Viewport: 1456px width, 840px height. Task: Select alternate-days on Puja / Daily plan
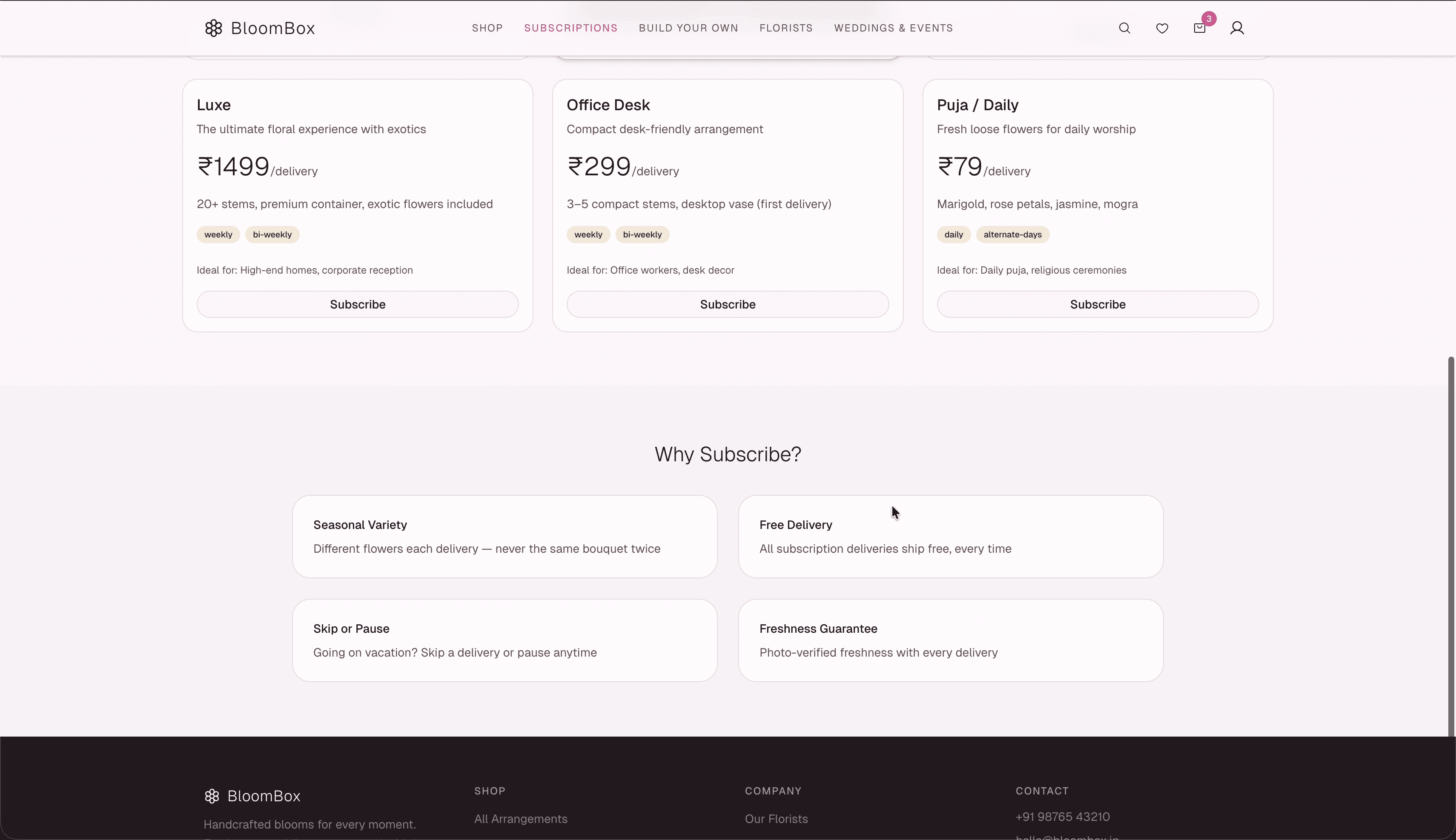[1013, 234]
